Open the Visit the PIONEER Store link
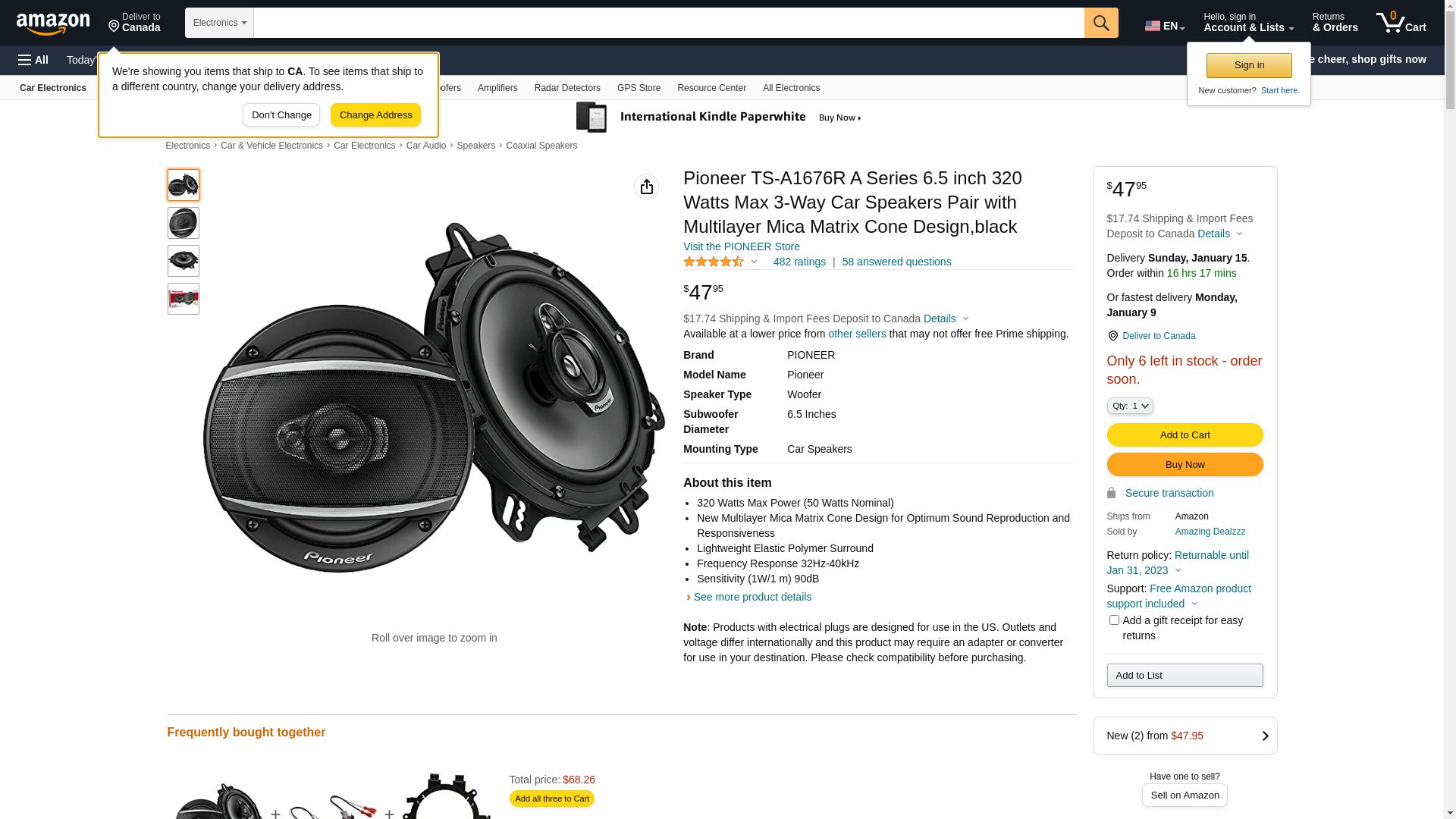 pyautogui.click(x=741, y=246)
